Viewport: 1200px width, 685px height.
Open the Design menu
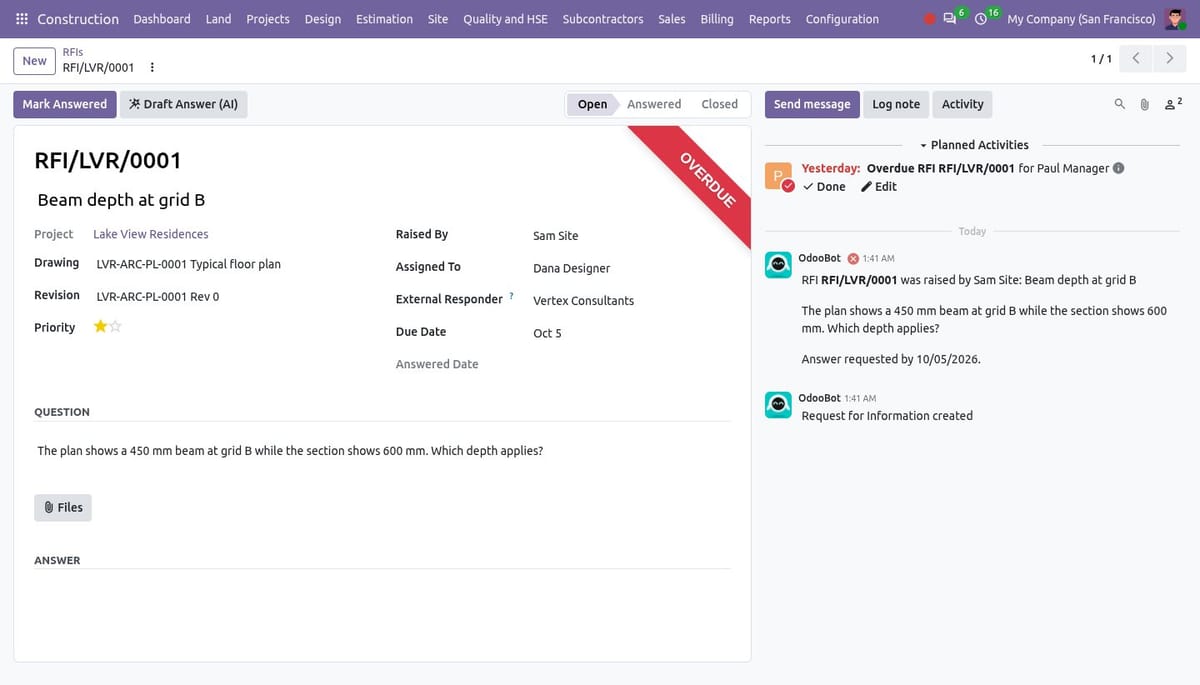(323, 19)
